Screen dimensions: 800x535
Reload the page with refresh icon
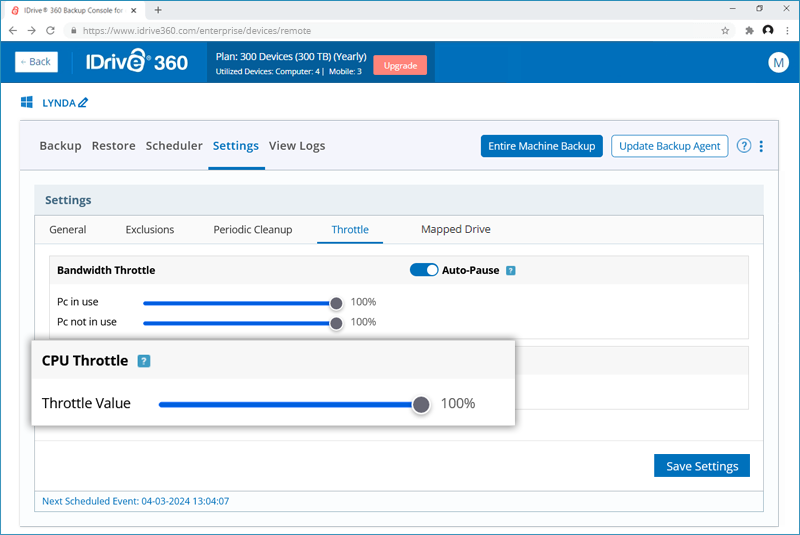click(x=50, y=31)
